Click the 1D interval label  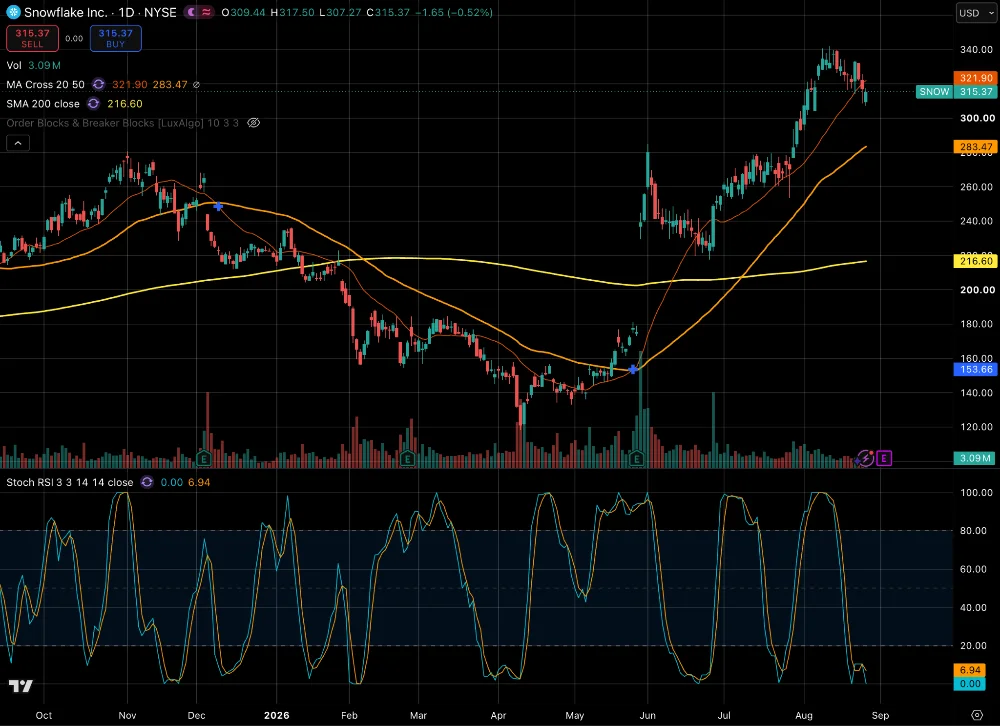126,12
